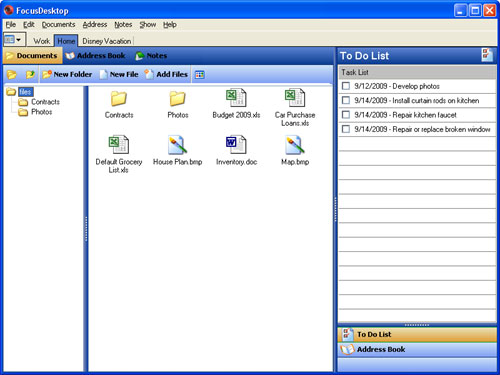Open the Notes menu
Viewport: 500px width, 375px height.
(123, 25)
